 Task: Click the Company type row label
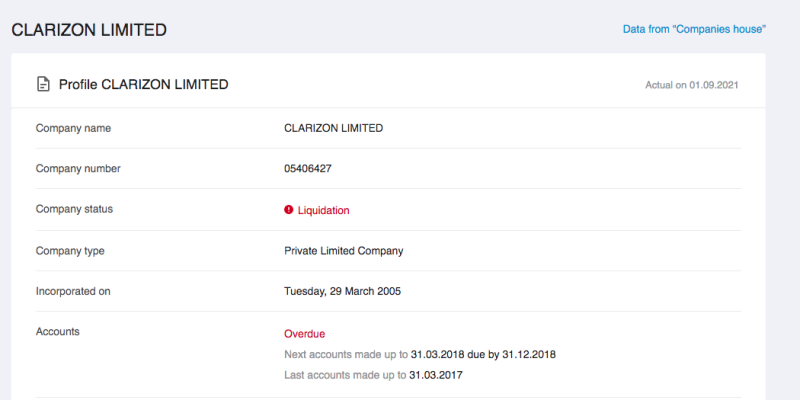[x=70, y=251]
